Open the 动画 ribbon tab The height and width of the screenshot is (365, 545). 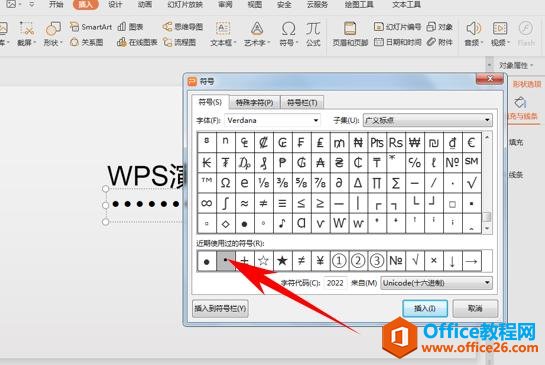point(145,5)
